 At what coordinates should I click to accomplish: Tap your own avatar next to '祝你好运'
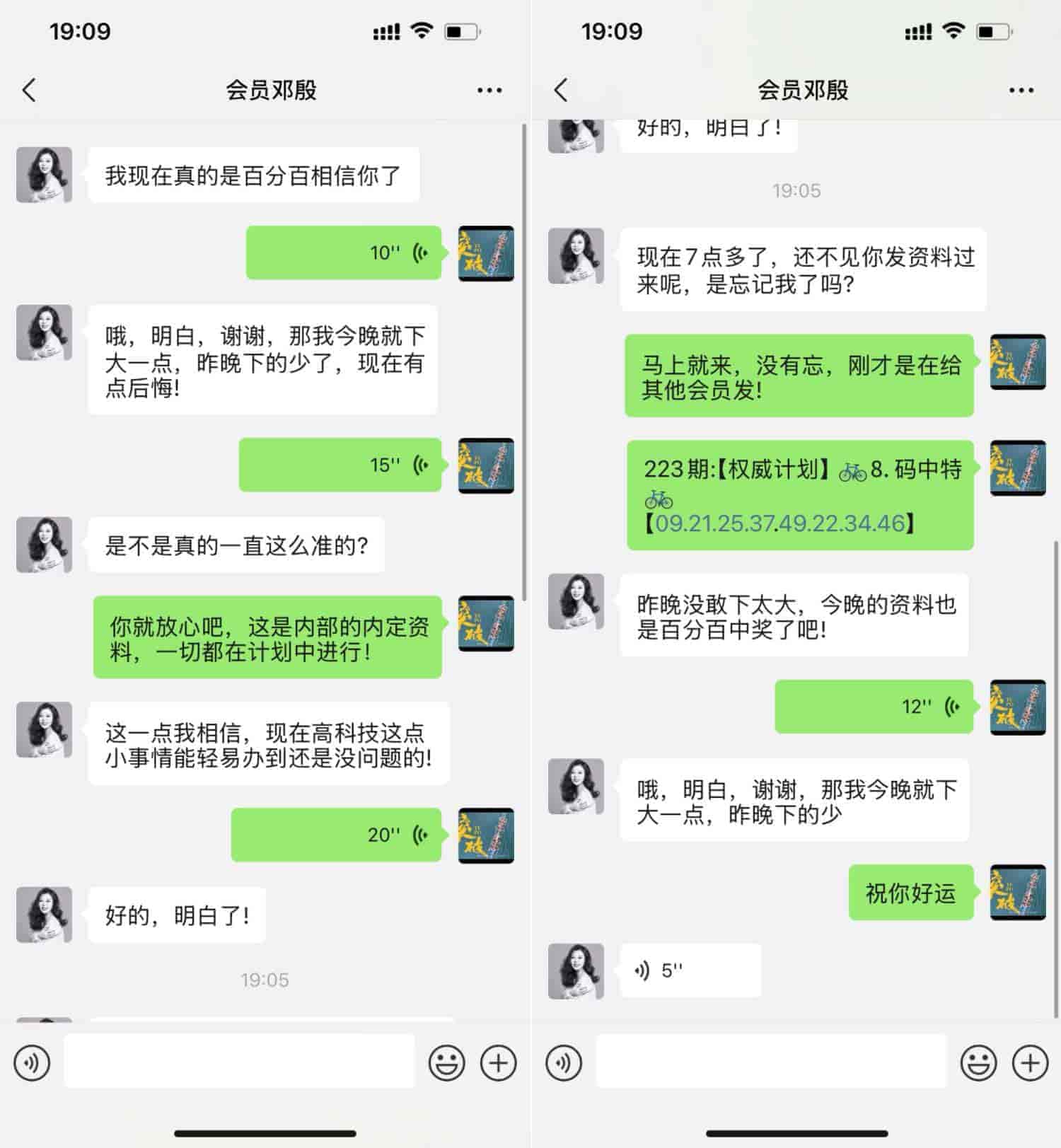click(x=1017, y=892)
